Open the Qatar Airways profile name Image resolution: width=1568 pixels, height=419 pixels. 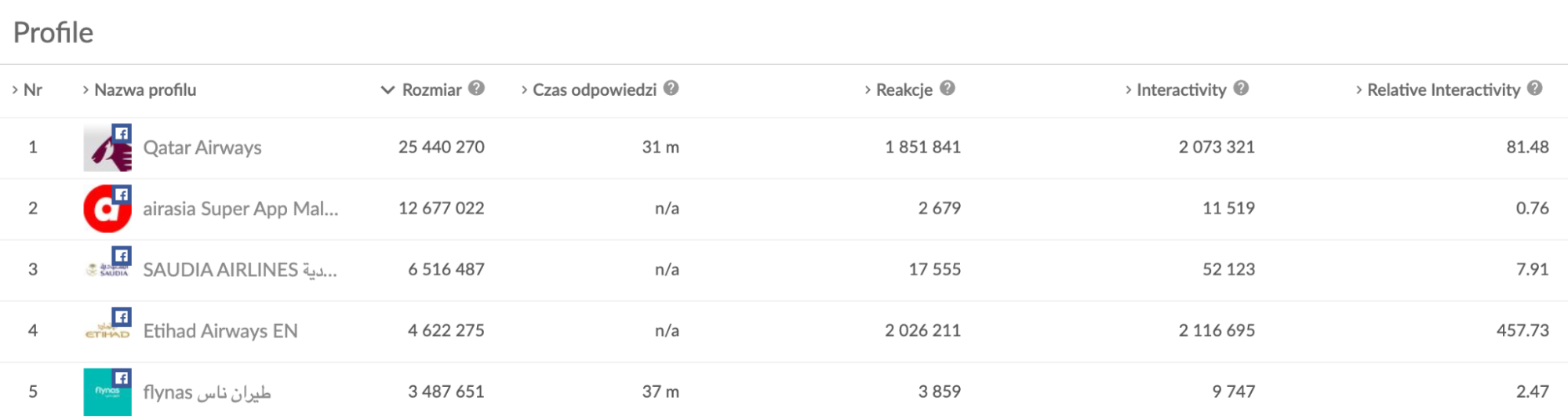point(202,148)
